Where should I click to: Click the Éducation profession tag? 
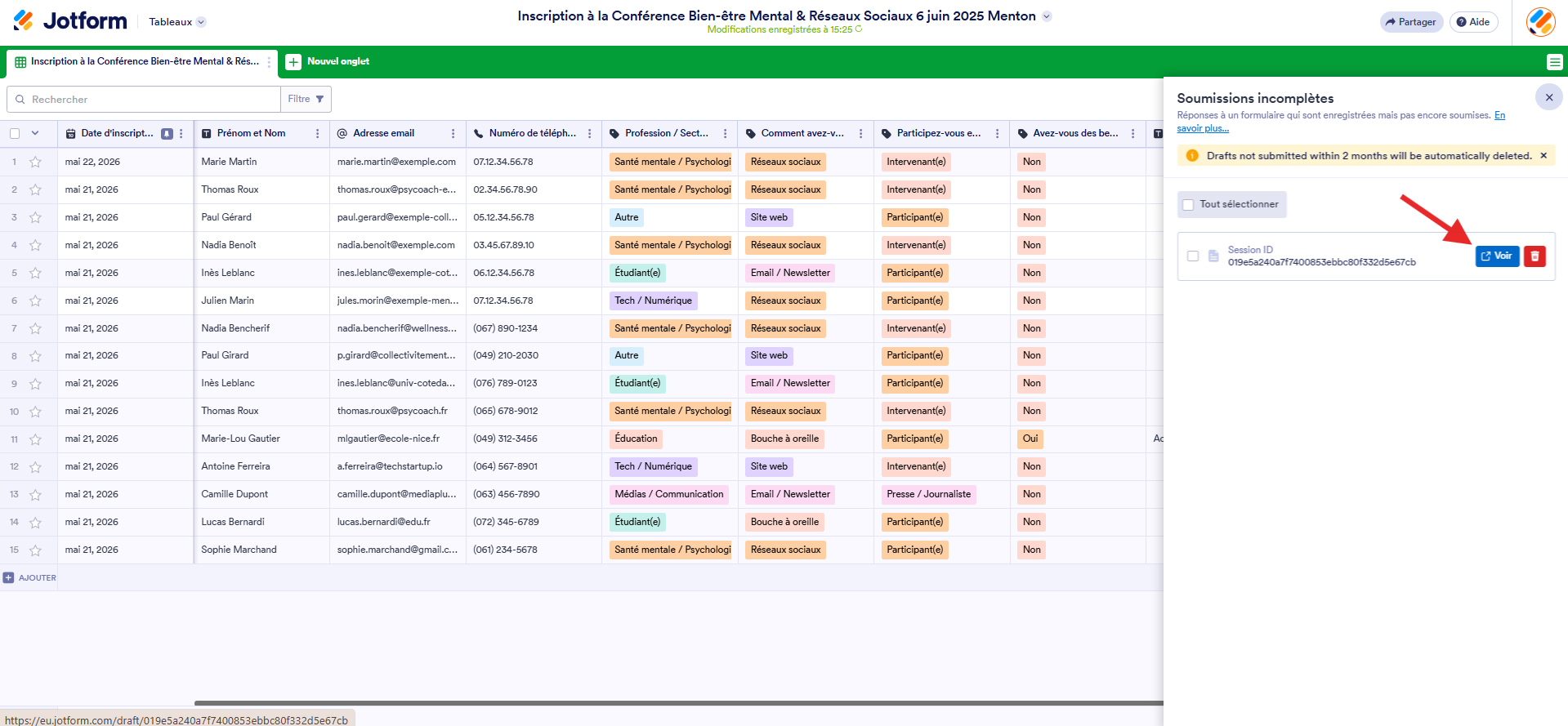pos(636,439)
